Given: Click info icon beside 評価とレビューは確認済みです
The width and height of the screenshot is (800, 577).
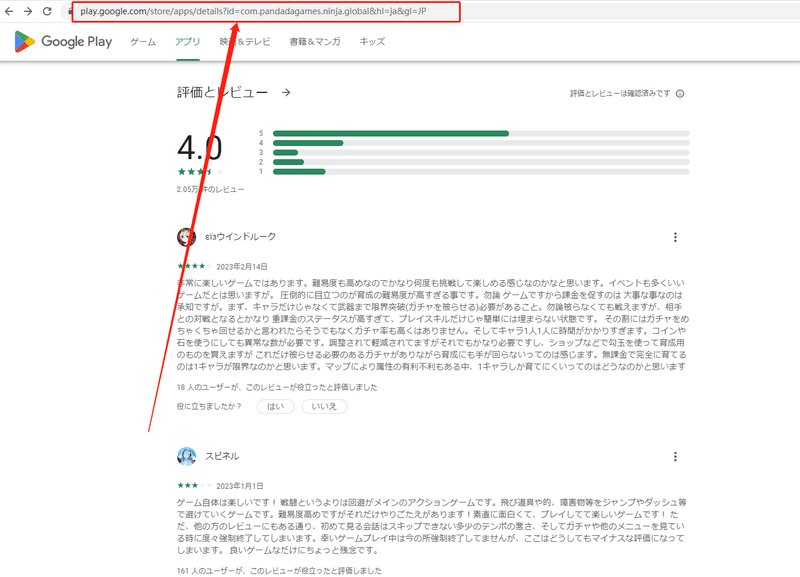Looking at the screenshot, I should tap(680, 93).
